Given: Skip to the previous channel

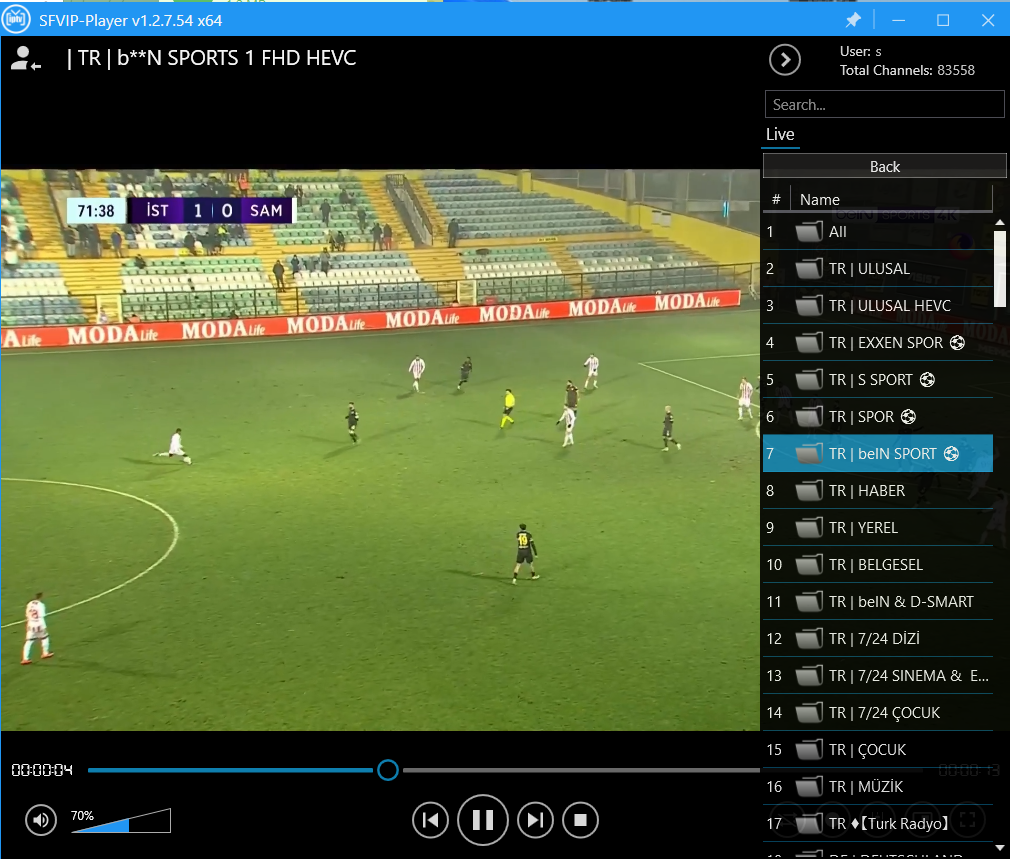Looking at the screenshot, I should 430,820.
